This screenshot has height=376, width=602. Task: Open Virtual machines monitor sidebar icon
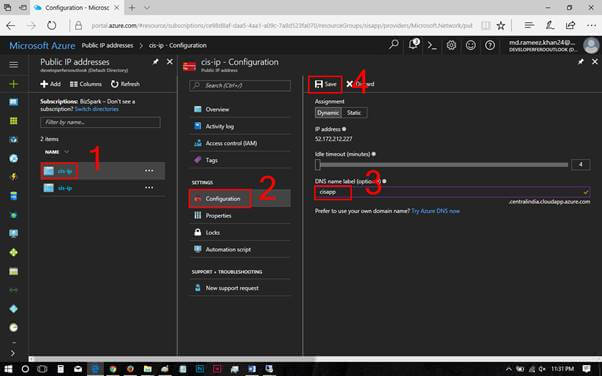click(13, 234)
